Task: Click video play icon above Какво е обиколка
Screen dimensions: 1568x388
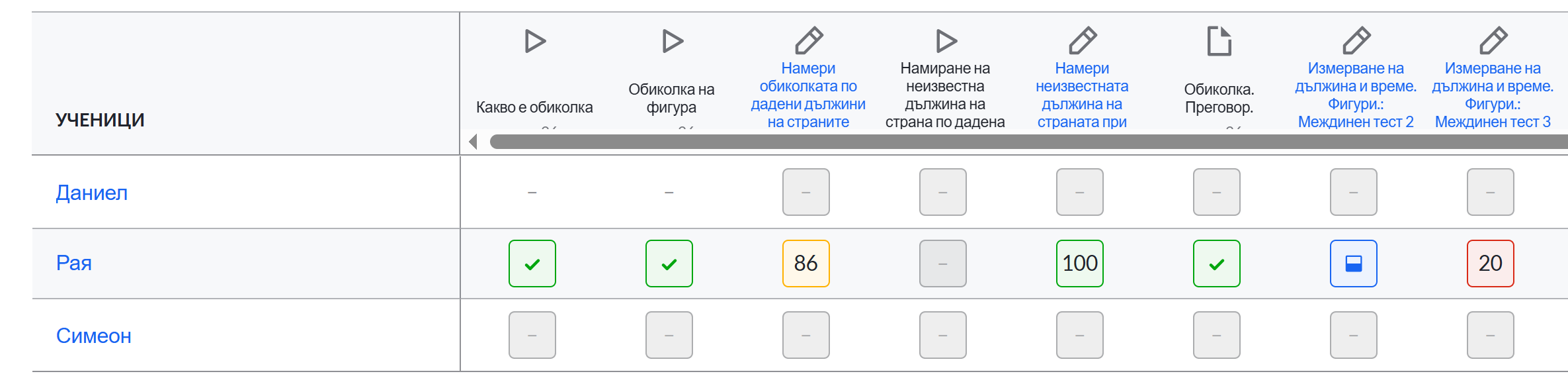Action: coord(535,41)
